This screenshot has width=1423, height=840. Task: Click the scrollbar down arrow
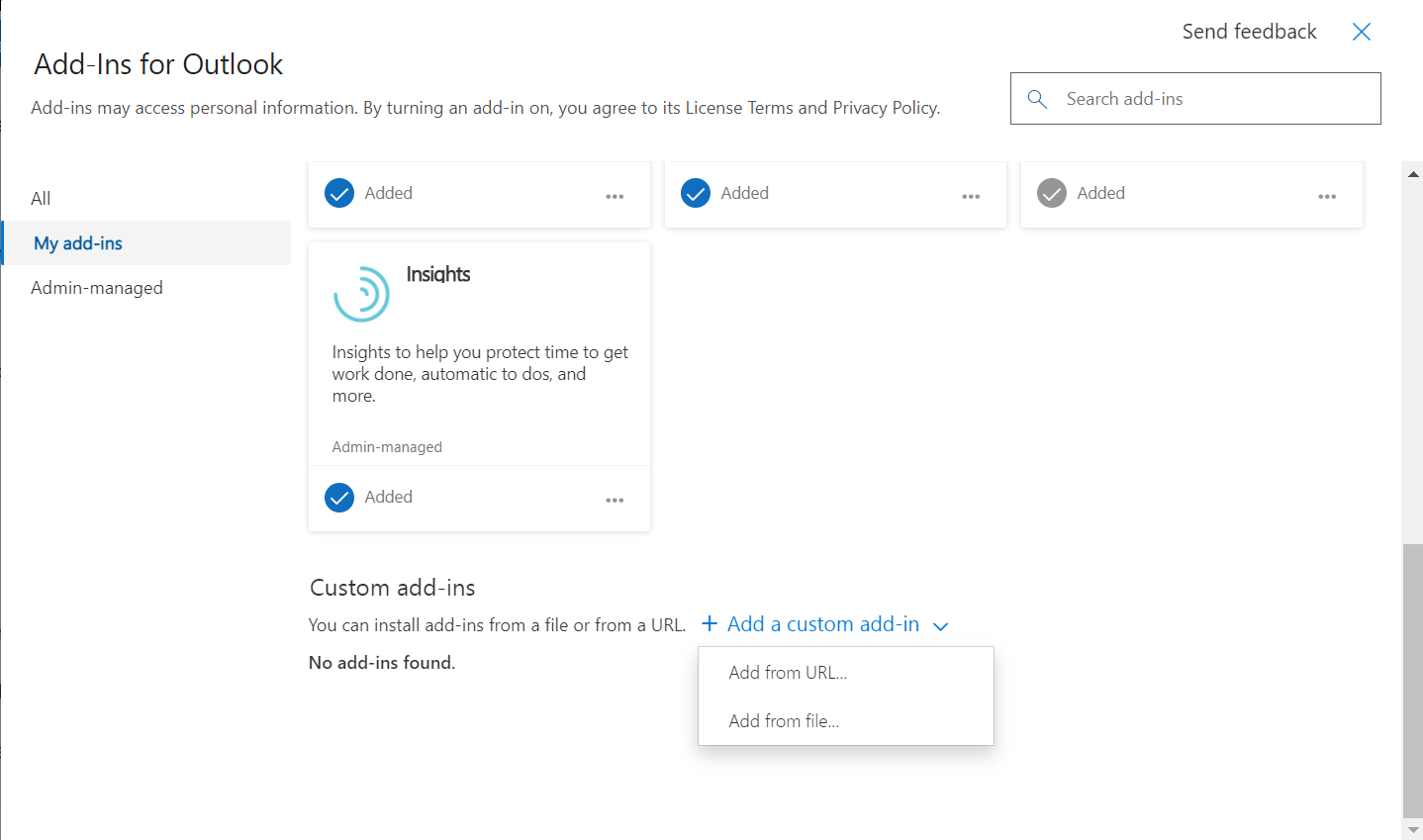1413,830
